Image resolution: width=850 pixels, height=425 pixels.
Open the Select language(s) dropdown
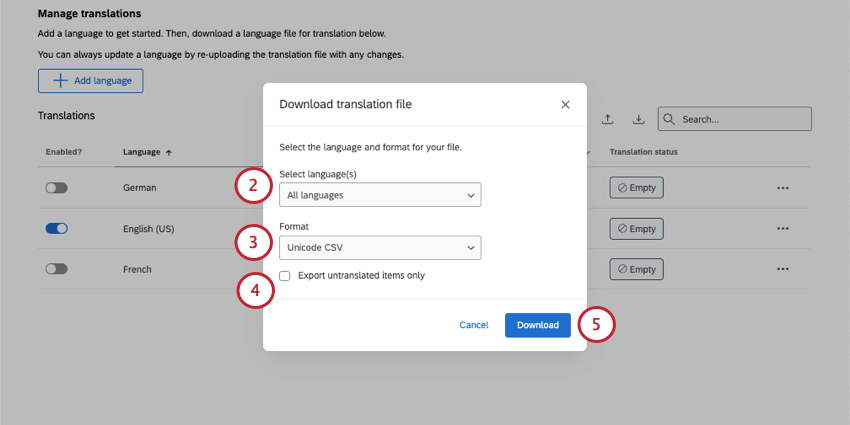(x=380, y=195)
